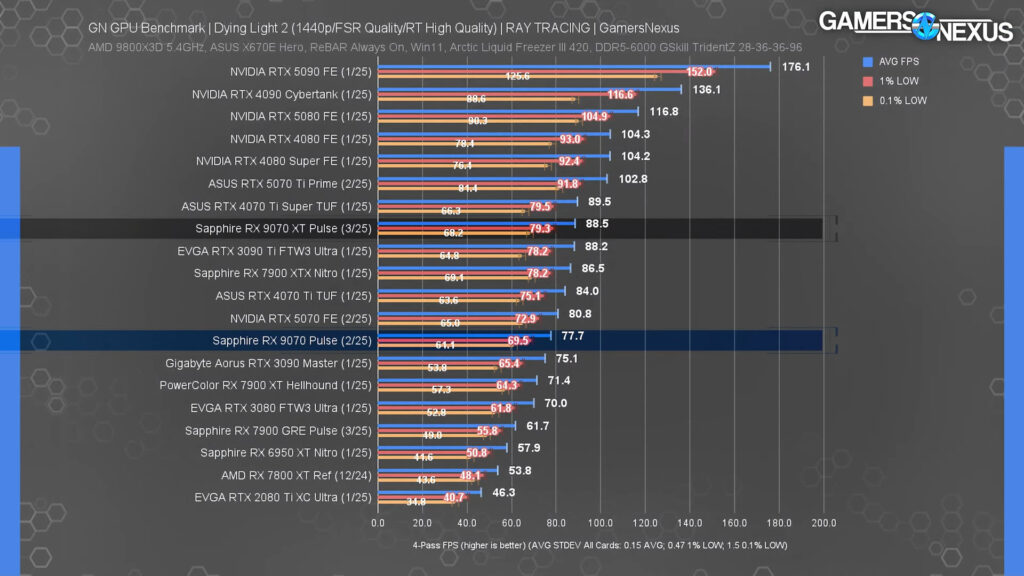
Task: Click the 176.1 average FPS value
Action: coord(795,67)
